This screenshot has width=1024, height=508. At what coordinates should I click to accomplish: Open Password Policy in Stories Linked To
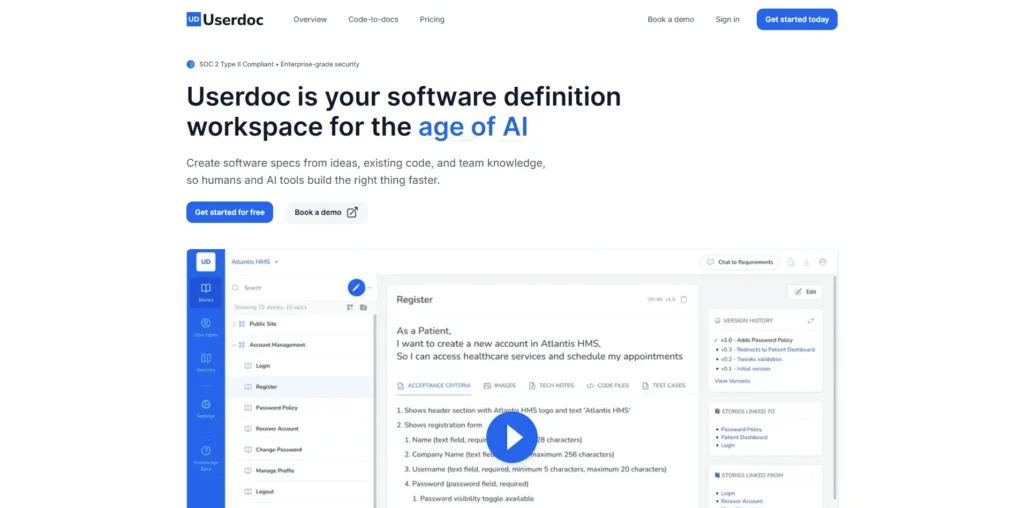(741, 430)
